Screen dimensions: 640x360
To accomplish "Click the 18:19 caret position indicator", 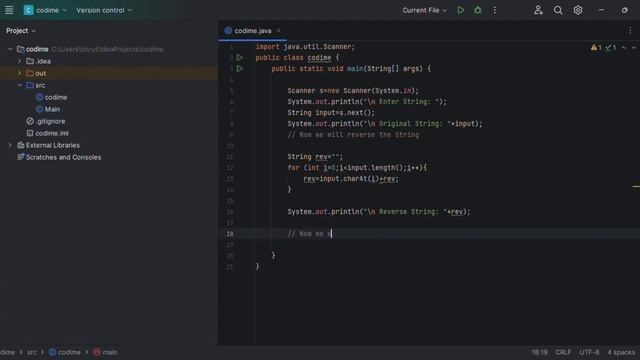I will [x=540, y=352].
